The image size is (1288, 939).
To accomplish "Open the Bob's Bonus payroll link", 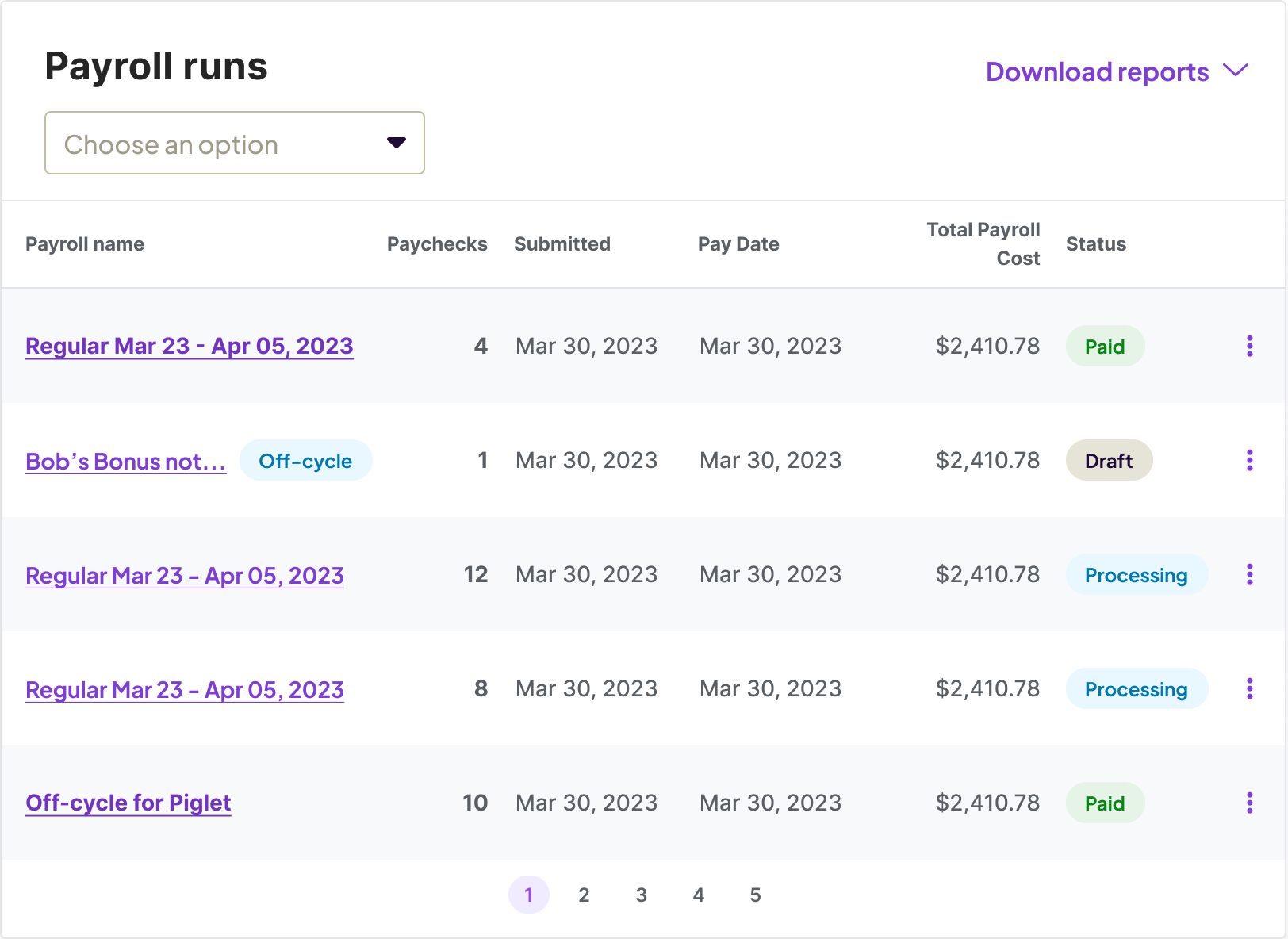I will pos(125,461).
